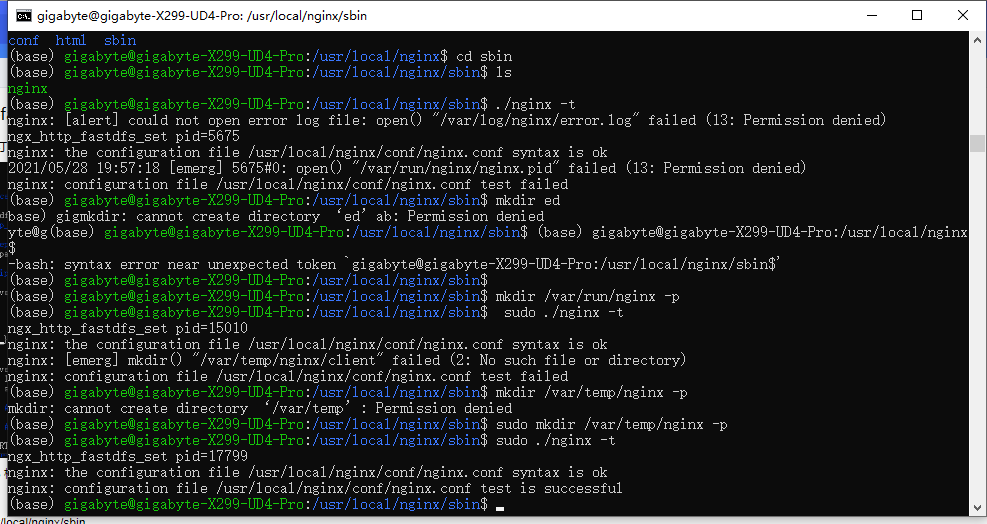Viewport: 987px width, 524px height.
Task: Click the 'test is successful' output line
Action: coord(314,488)
